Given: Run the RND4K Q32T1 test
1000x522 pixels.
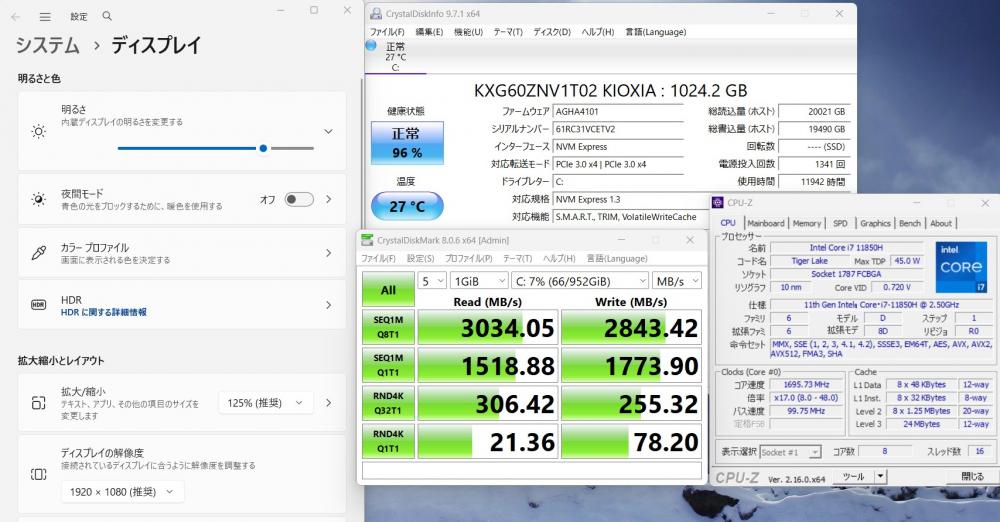Looking at the screenshot, I should pos(388,403).
